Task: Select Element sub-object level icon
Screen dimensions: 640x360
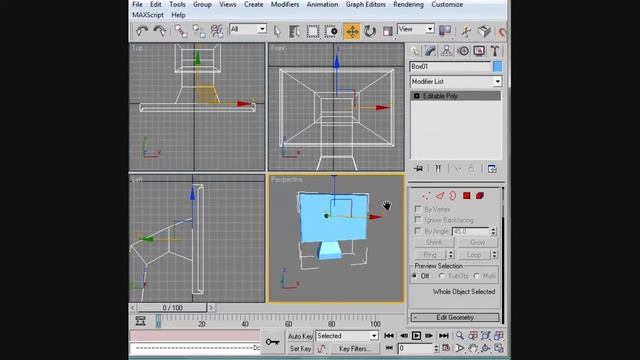Action: coord(480,196)
